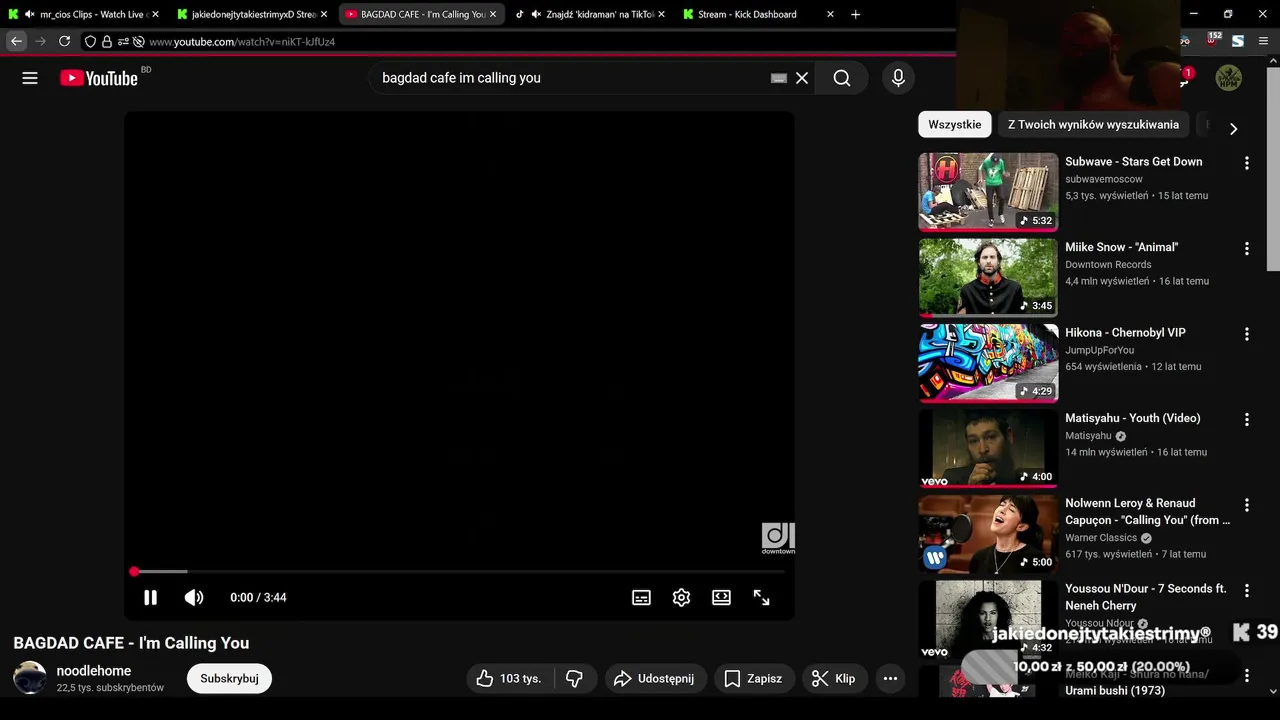This screenshot has width=1280, height=720.
Task: Open Hikona - Chernobyl VIP thumbnail
Action: (x=988, y=363)
